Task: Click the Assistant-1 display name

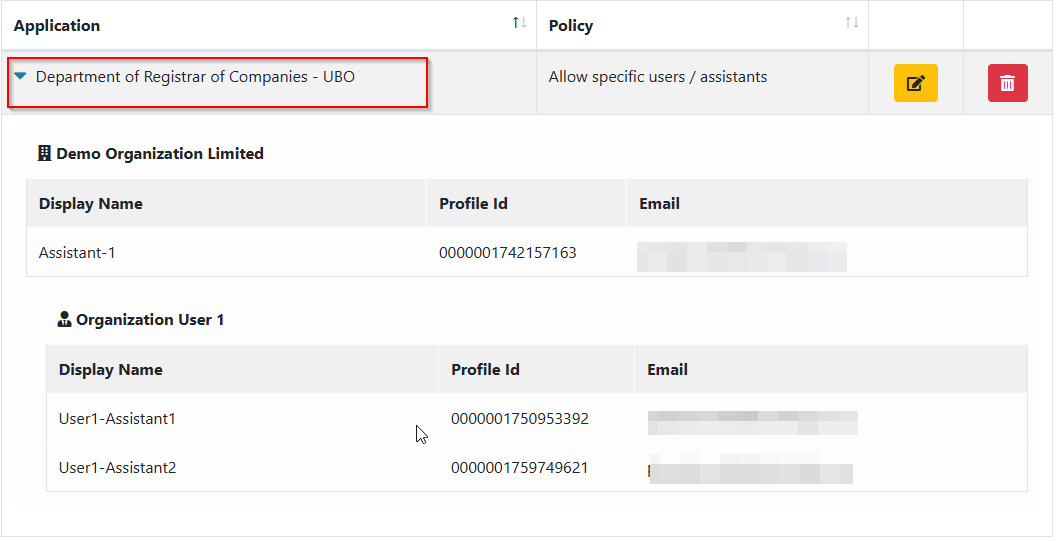Action: click(77, 253)
